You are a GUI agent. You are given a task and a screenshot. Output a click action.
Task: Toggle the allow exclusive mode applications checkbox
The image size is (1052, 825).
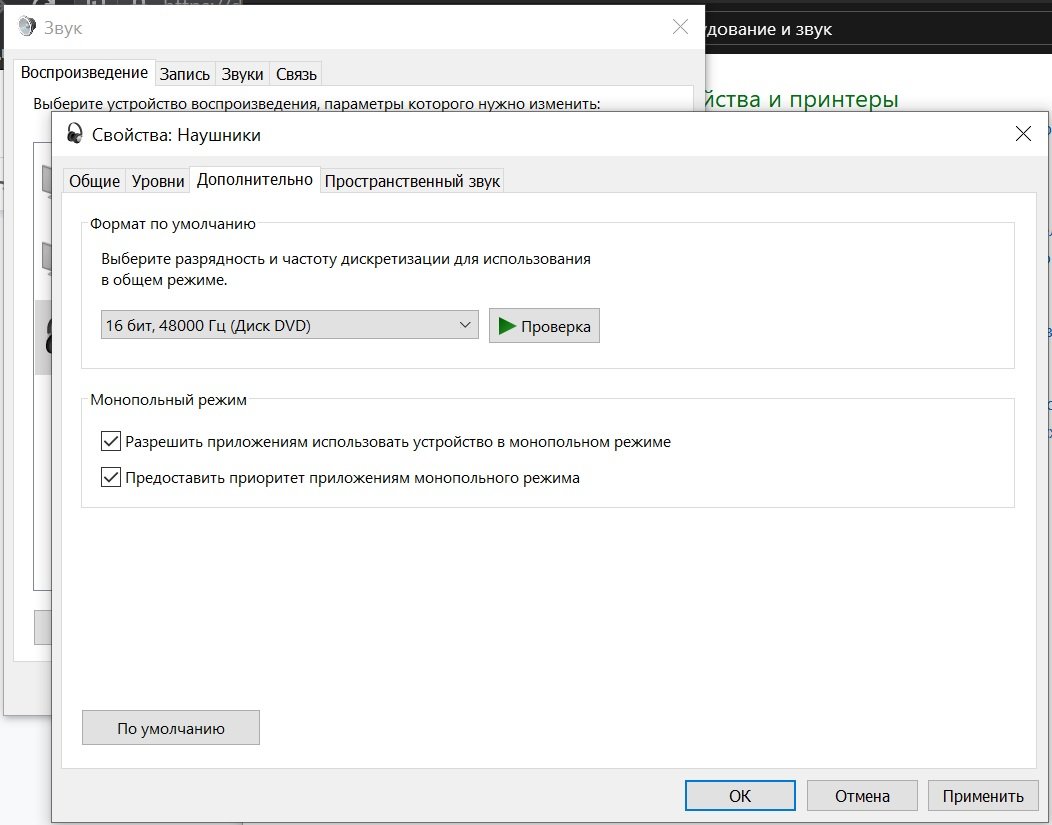[x=111, y=441]
